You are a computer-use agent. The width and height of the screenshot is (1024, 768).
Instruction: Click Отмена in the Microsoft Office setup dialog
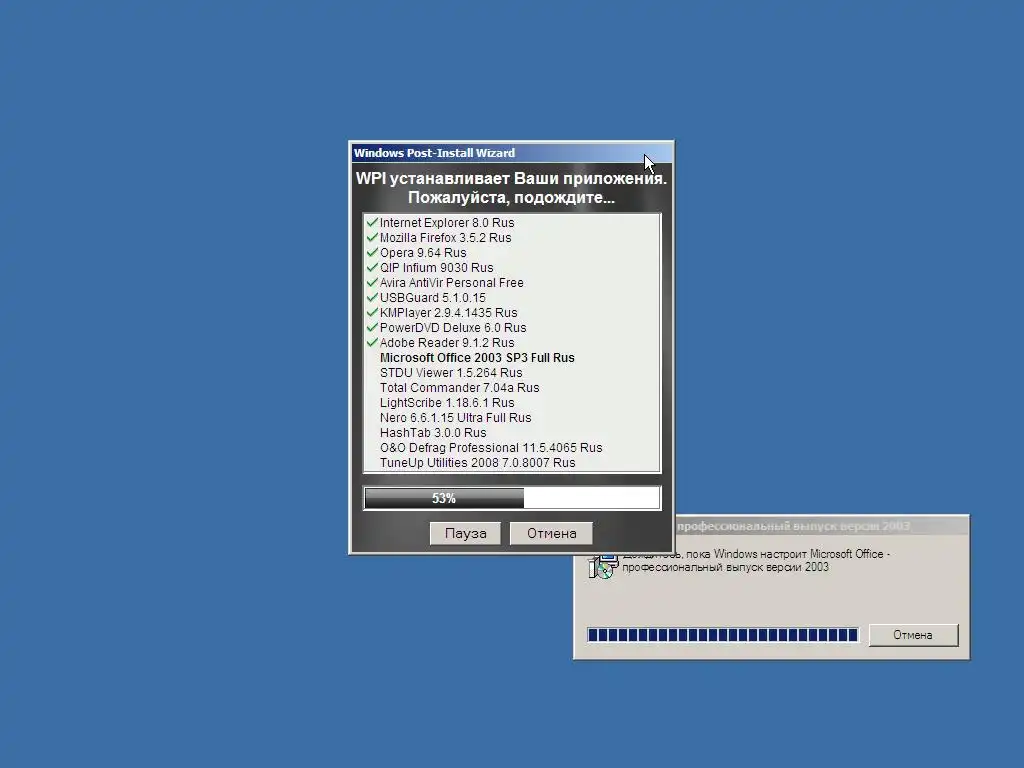913,635
